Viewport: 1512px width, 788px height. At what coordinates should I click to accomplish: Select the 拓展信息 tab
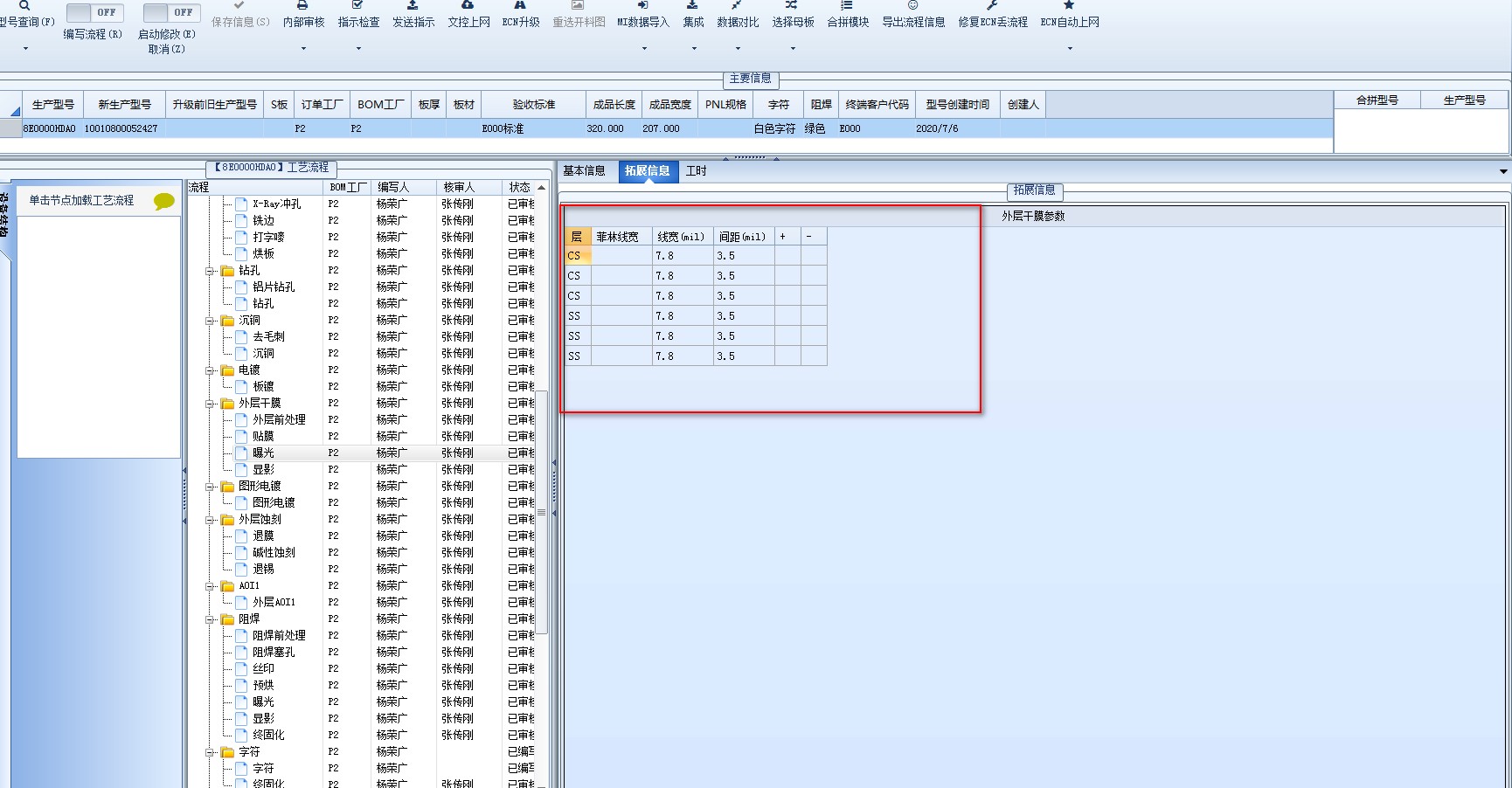[x=647, y=171]
